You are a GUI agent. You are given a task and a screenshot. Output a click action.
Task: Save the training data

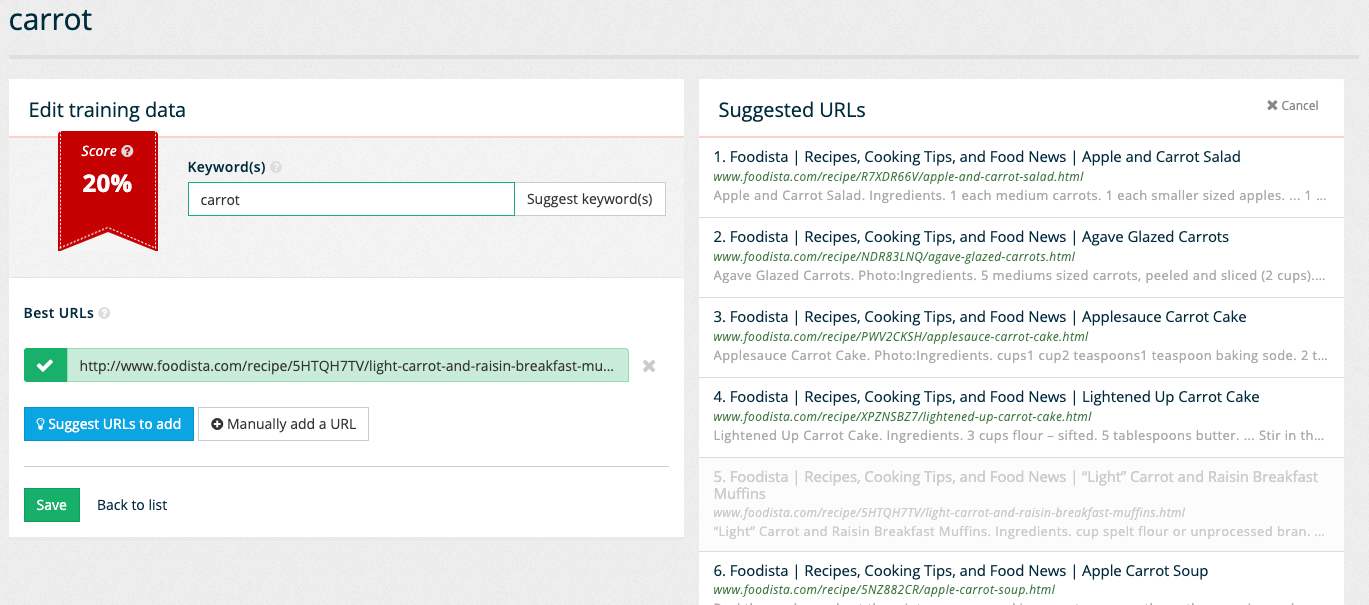(x=51, y=504)
